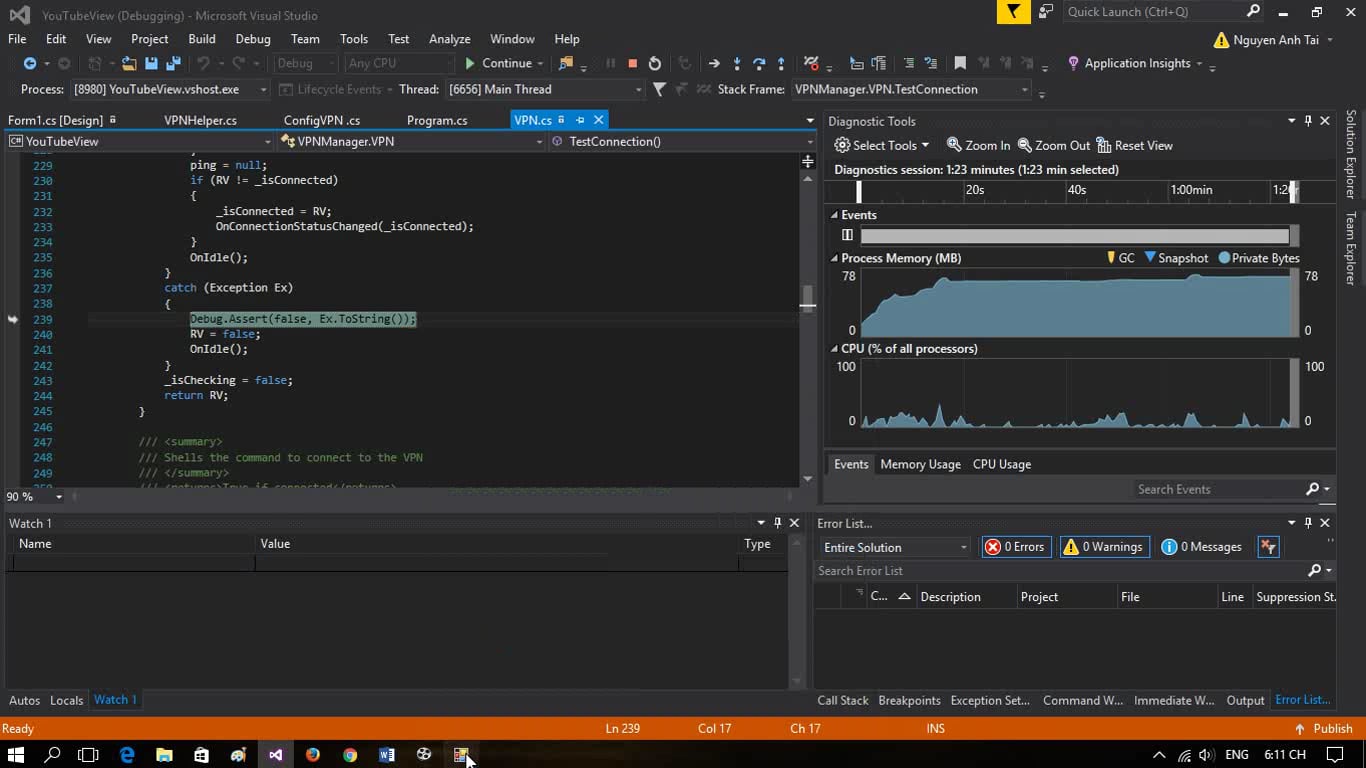The width and height of the screenshot is (1366, 768).
Task: Click Continue to resume debugging
Action: 498,63
